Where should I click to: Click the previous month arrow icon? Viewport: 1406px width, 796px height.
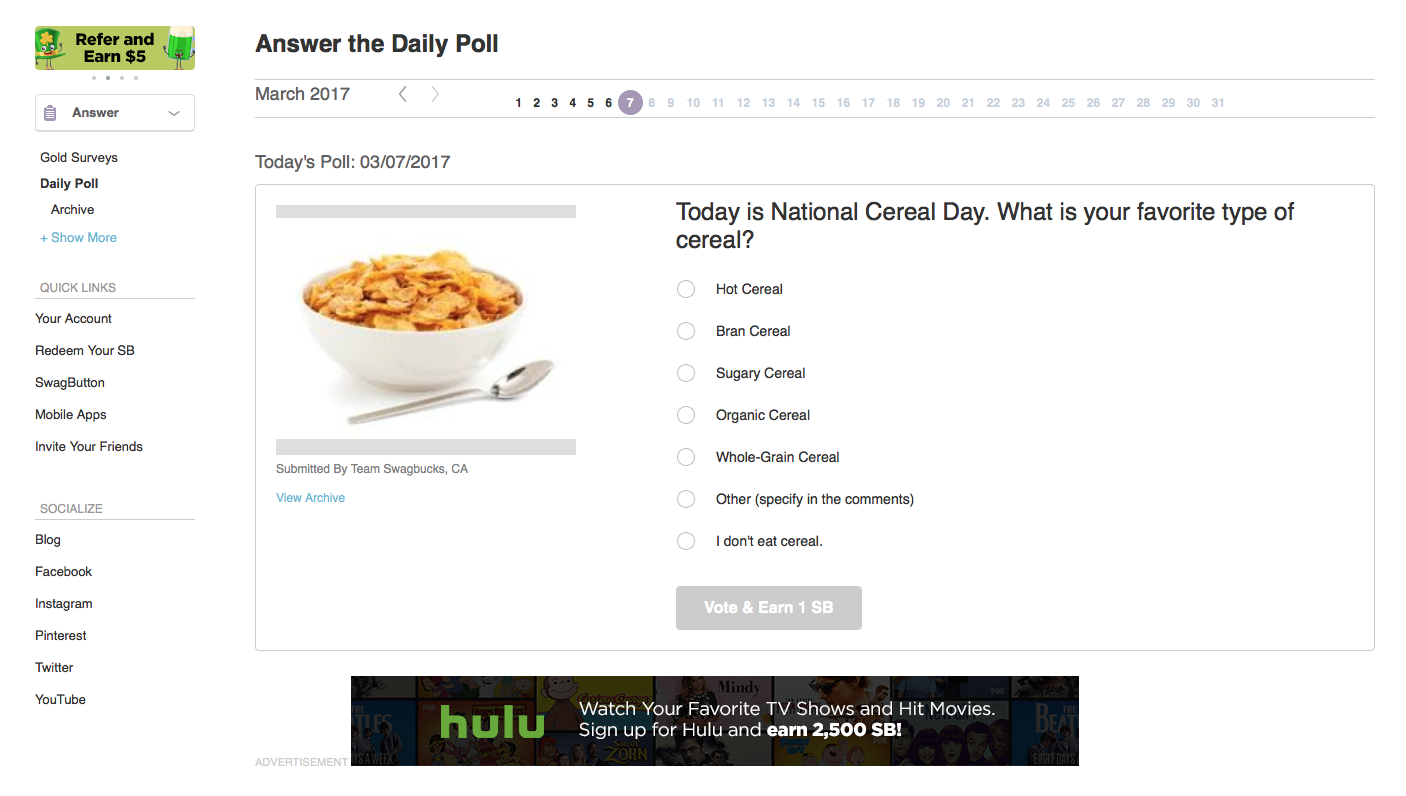[x=403, y=94]
